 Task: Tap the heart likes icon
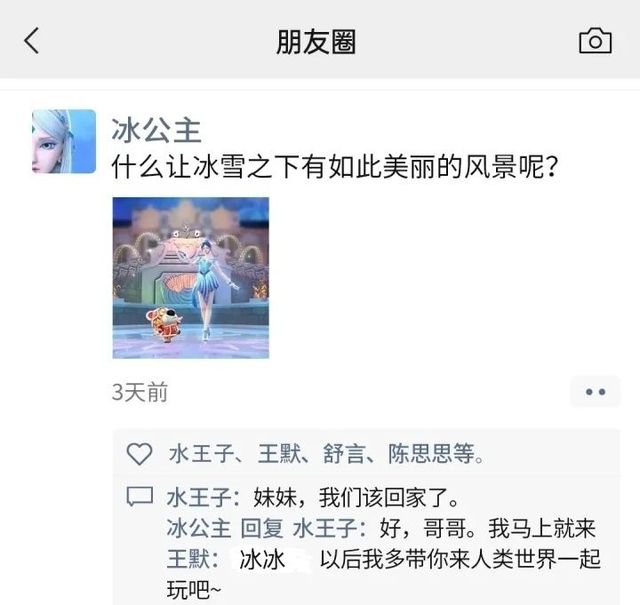(x=139, y=454)
